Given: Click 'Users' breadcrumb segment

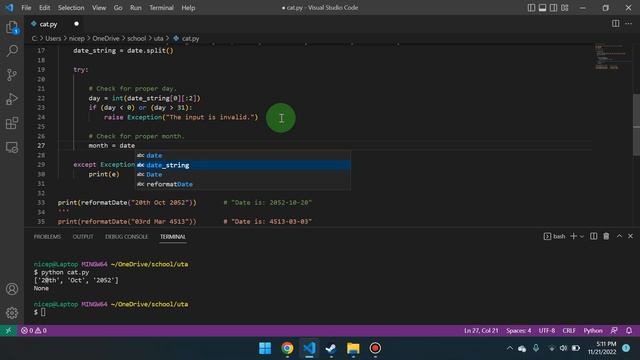Looking at the screenshot, I should click(x=53, y=38).
